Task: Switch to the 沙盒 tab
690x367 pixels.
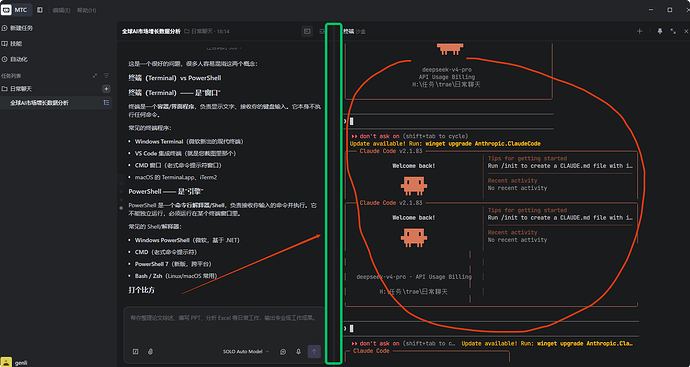Action: point(361,31)
